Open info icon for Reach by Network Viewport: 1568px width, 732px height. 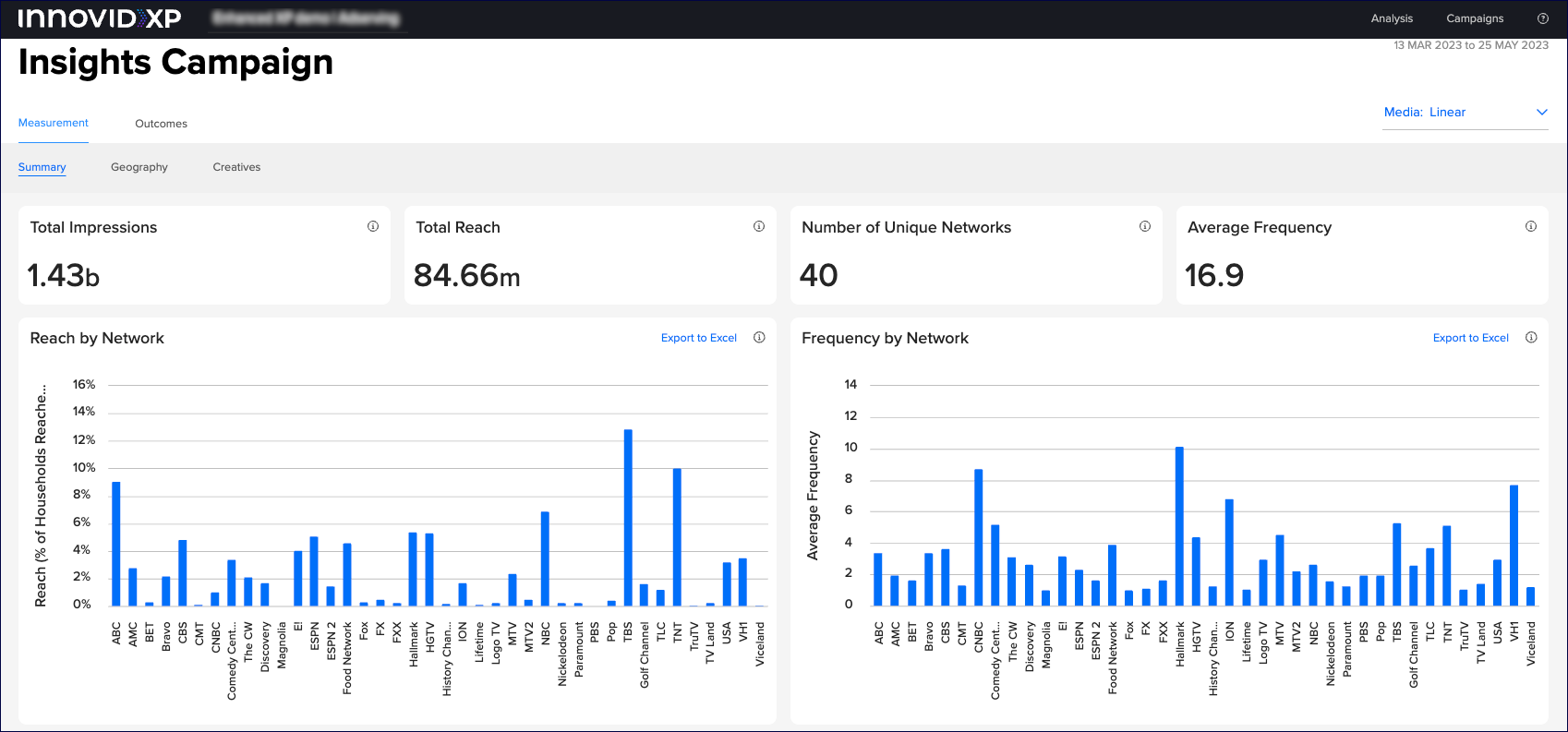pyautogui.click(x=759, y=337)
